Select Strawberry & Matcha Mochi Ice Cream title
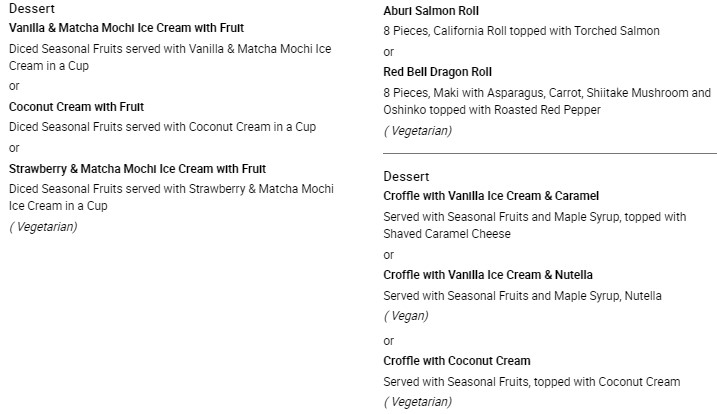717x414 pixels. click(x=137, y=169)
